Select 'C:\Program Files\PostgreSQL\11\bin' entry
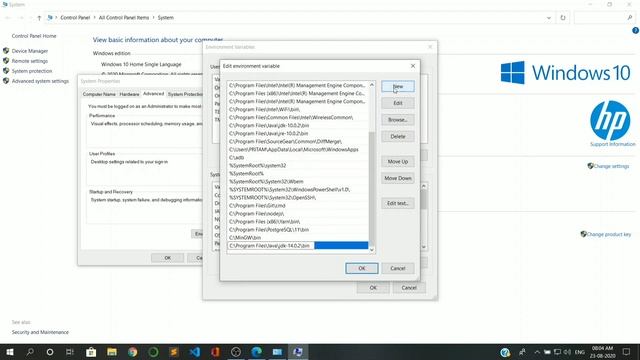640x360 pixels. (x=298, y=230)
